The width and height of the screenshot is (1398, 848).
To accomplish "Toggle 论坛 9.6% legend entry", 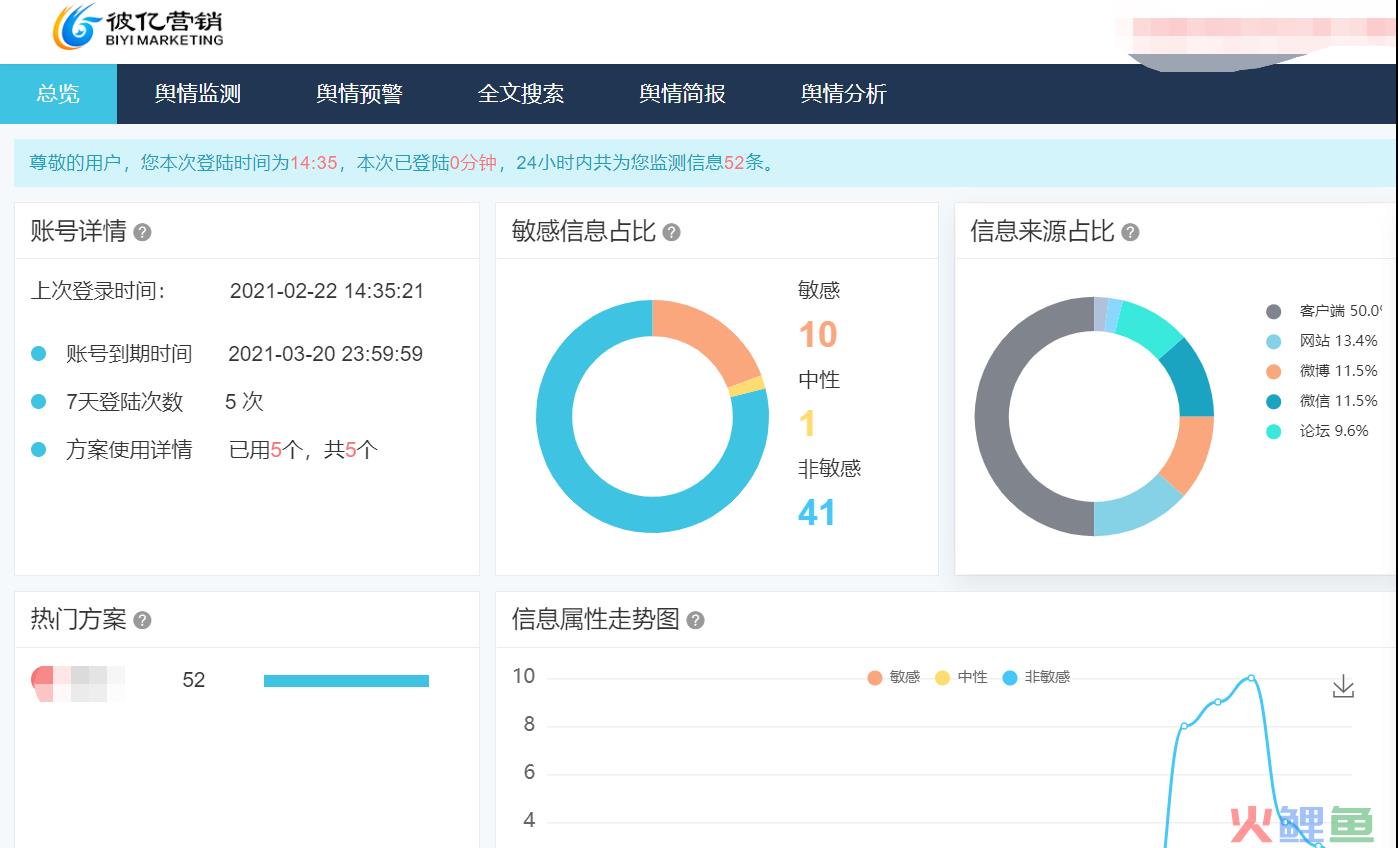I will [1318, 431].
